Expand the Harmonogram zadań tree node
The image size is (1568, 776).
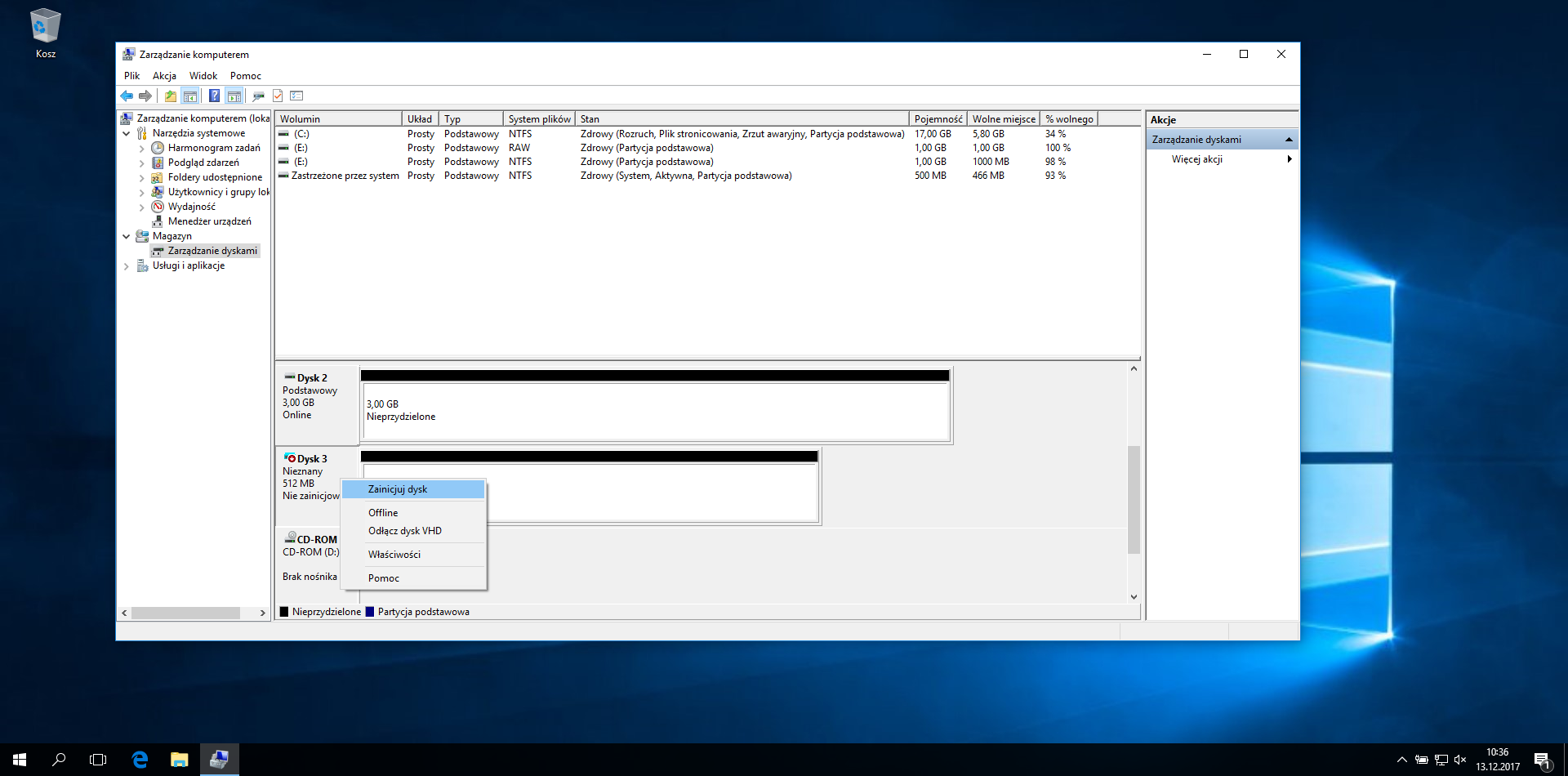141,149
